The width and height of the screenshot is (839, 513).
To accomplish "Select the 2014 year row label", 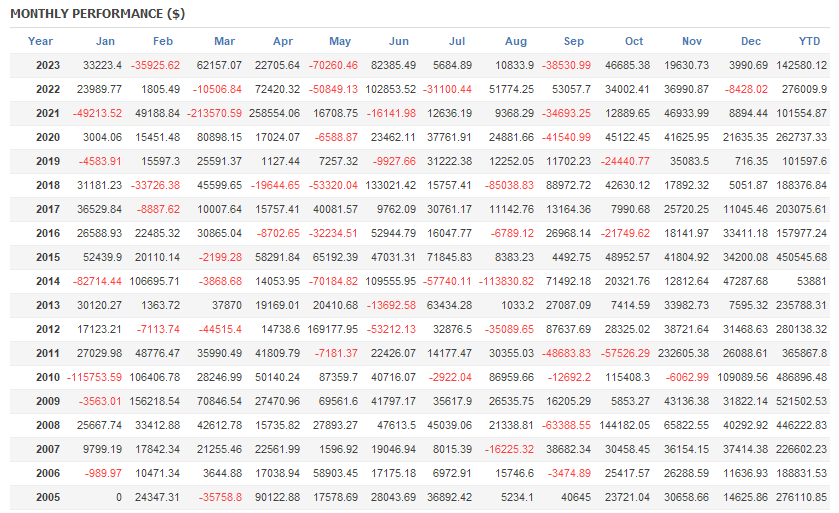I will click(47, 281).
